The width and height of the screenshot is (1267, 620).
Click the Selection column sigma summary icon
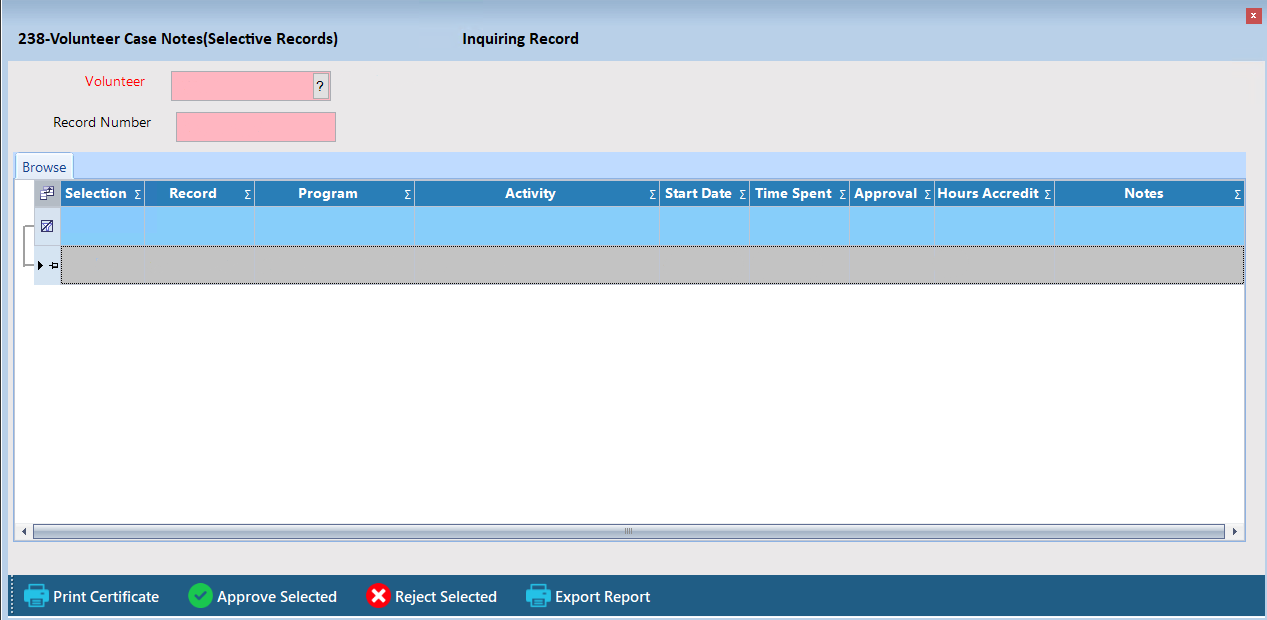click(x=137, y=194)
